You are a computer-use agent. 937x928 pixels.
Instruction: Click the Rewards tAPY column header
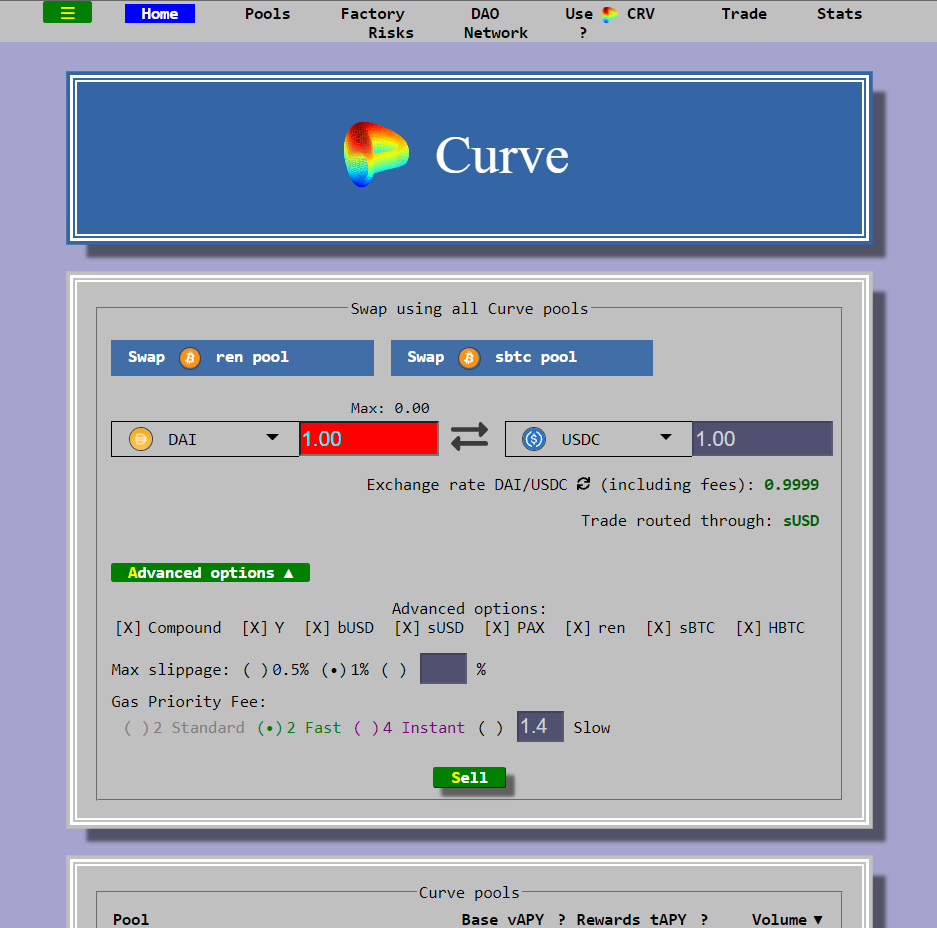[x=631, y=919]
